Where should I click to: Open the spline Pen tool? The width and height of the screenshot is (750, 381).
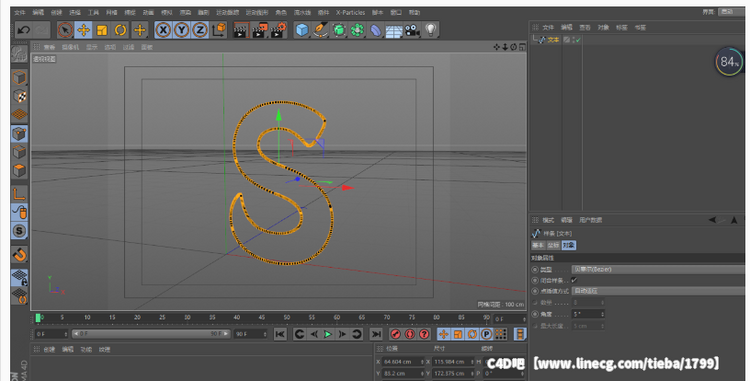(320, 30)
